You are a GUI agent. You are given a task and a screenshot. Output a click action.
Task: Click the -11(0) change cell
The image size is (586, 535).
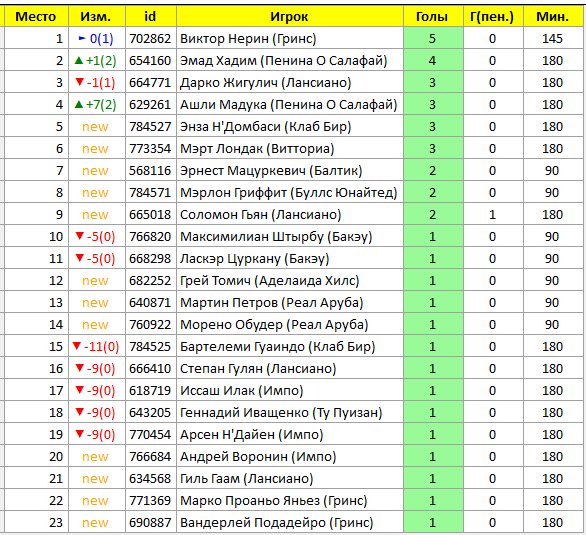coord(97,346)
